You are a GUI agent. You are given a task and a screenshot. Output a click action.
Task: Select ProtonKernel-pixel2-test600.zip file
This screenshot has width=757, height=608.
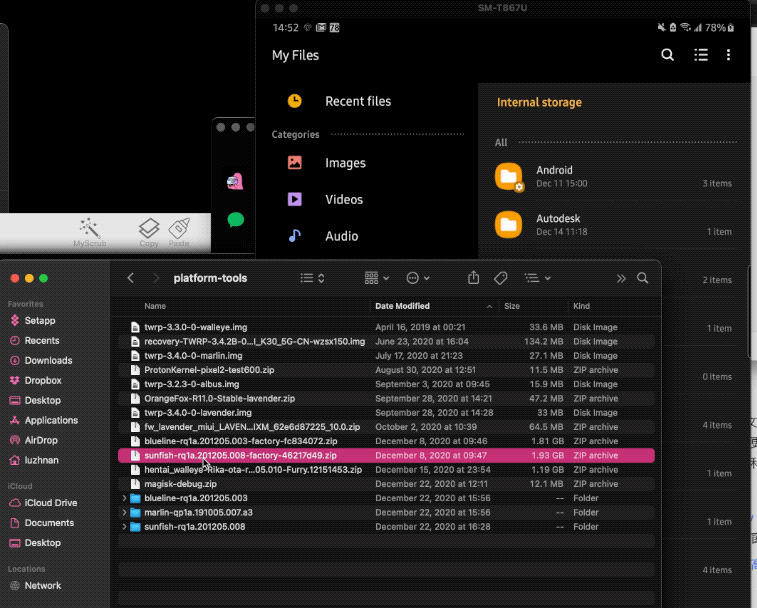point(386,370)
